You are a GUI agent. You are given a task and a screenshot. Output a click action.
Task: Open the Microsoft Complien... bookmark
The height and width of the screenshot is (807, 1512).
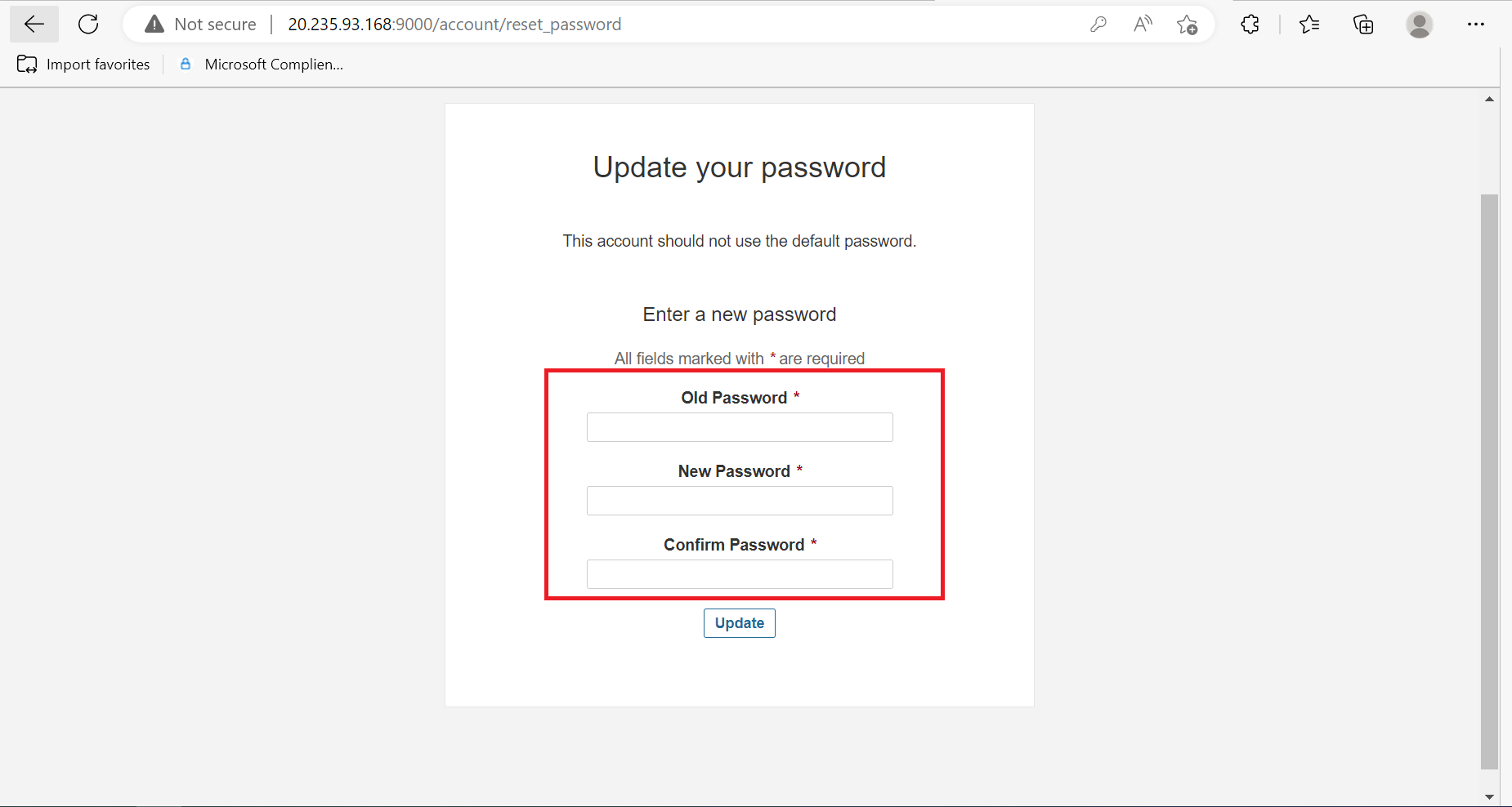pyautogui.click(x=262, y=64)
